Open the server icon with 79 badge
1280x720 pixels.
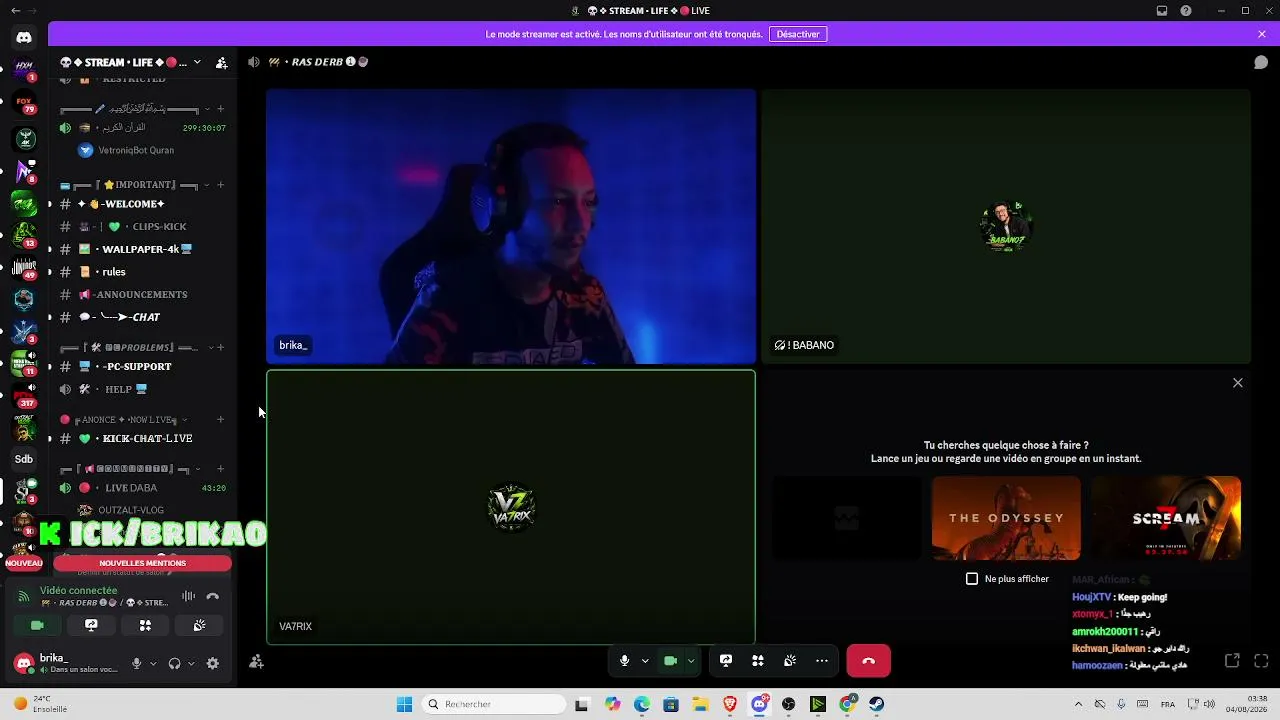pyautogui.click(x=24, y=103)
